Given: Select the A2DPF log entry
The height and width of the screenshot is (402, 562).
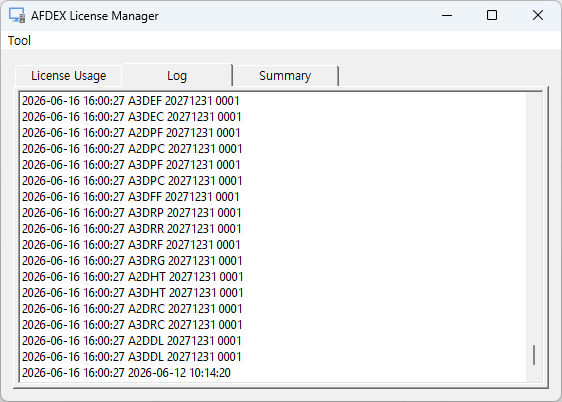Looking at the screenshot, I should point(131,133).
